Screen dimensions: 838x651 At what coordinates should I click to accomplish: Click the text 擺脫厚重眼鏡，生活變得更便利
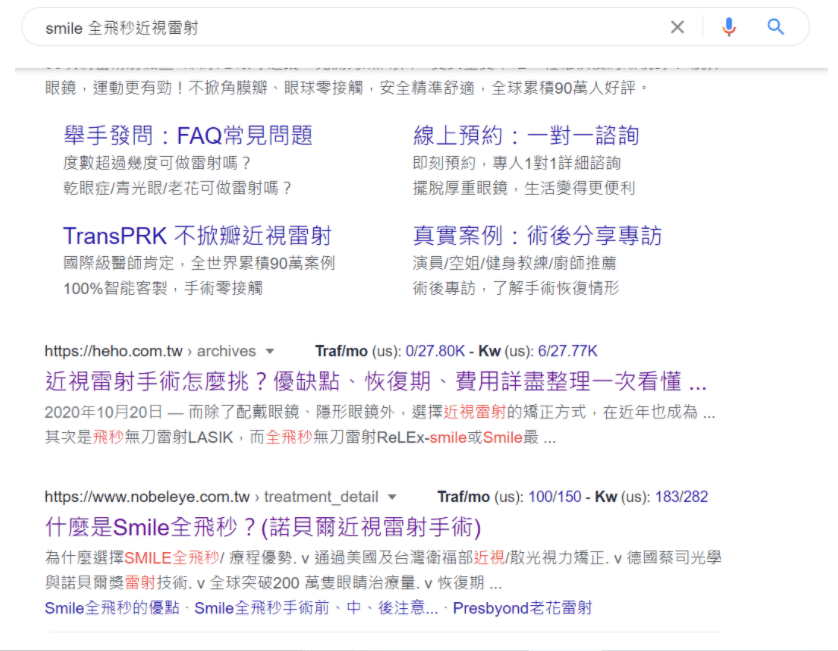pyautogui.click(x=524, y=188)
